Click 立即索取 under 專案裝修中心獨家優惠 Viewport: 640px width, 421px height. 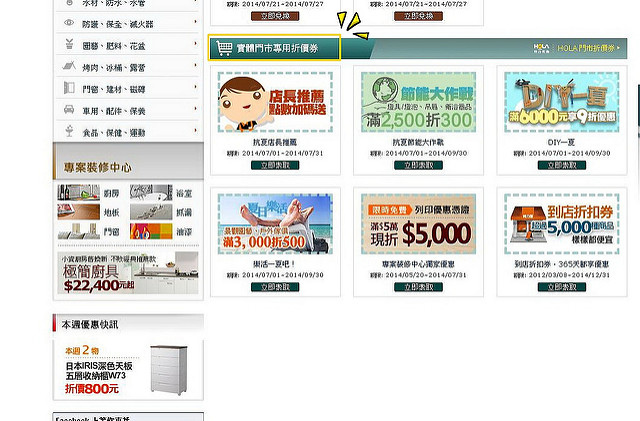point(418,287)
